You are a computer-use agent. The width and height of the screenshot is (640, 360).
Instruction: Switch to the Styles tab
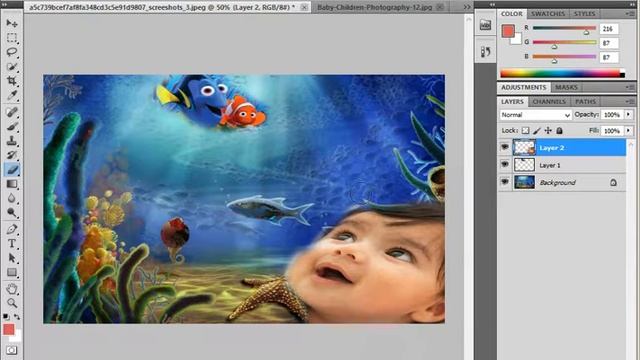click(x=584, y=14)
